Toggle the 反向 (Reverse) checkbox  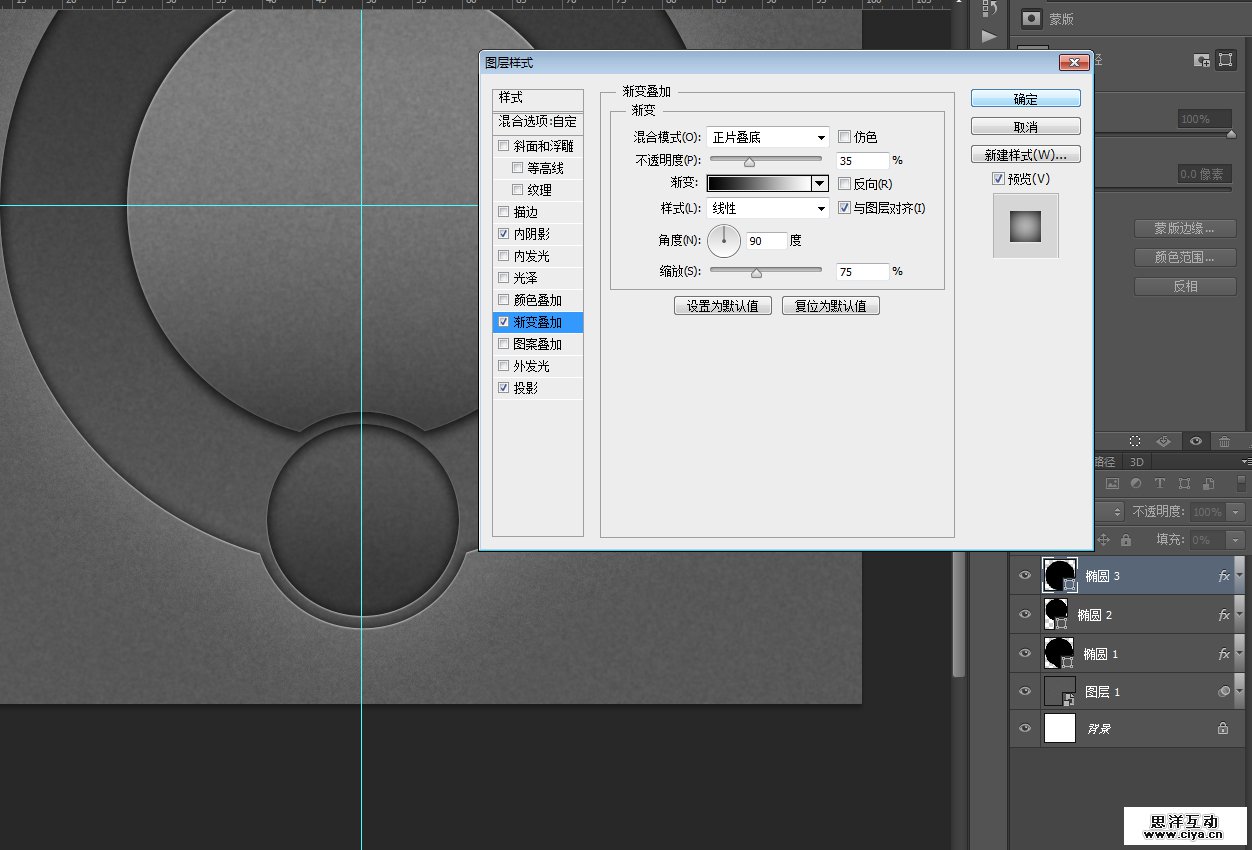pos(845,184)
